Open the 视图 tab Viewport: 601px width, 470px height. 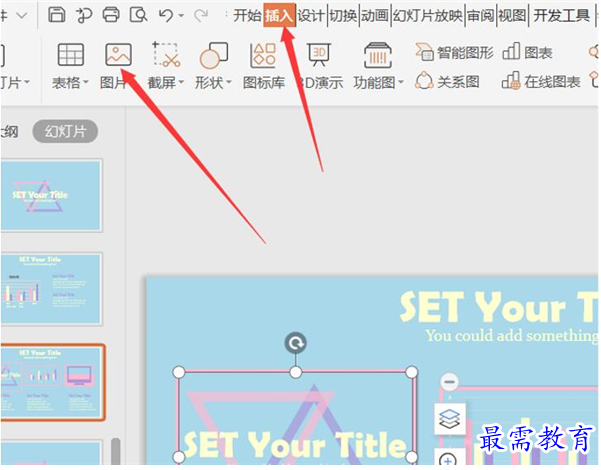[512, 16]
